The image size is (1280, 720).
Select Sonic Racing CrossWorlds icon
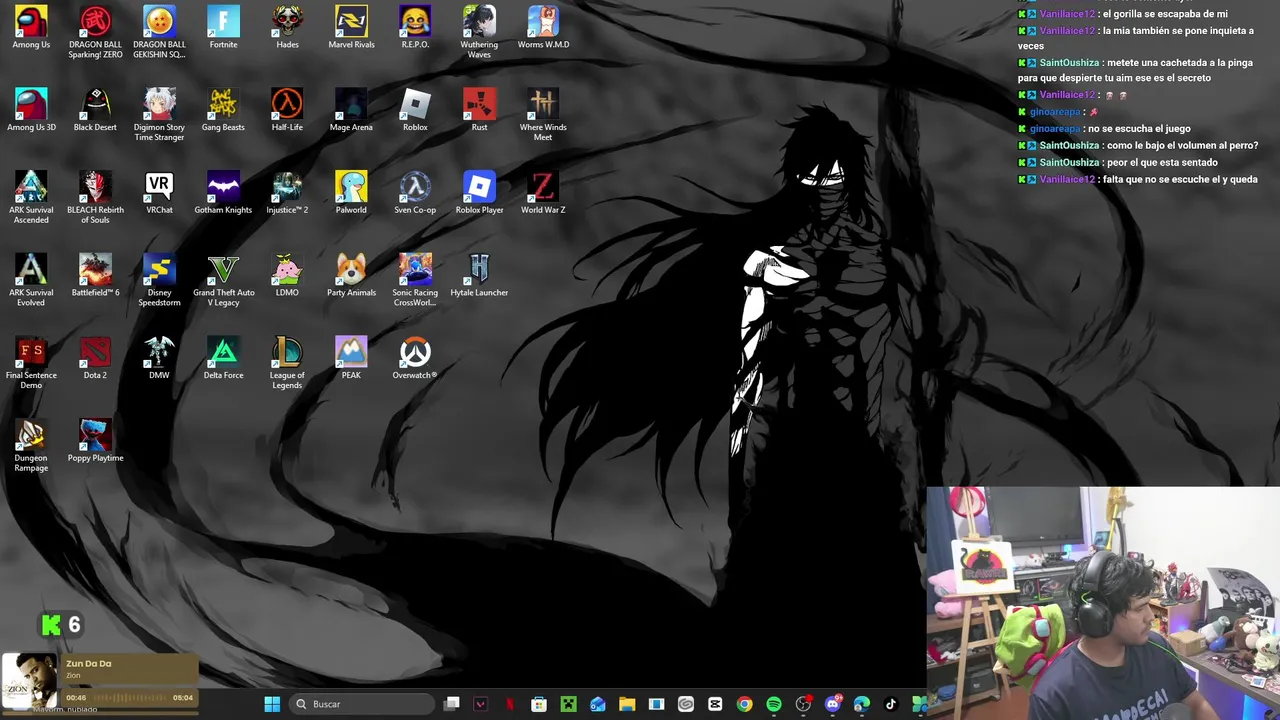[x=415, y=281]
